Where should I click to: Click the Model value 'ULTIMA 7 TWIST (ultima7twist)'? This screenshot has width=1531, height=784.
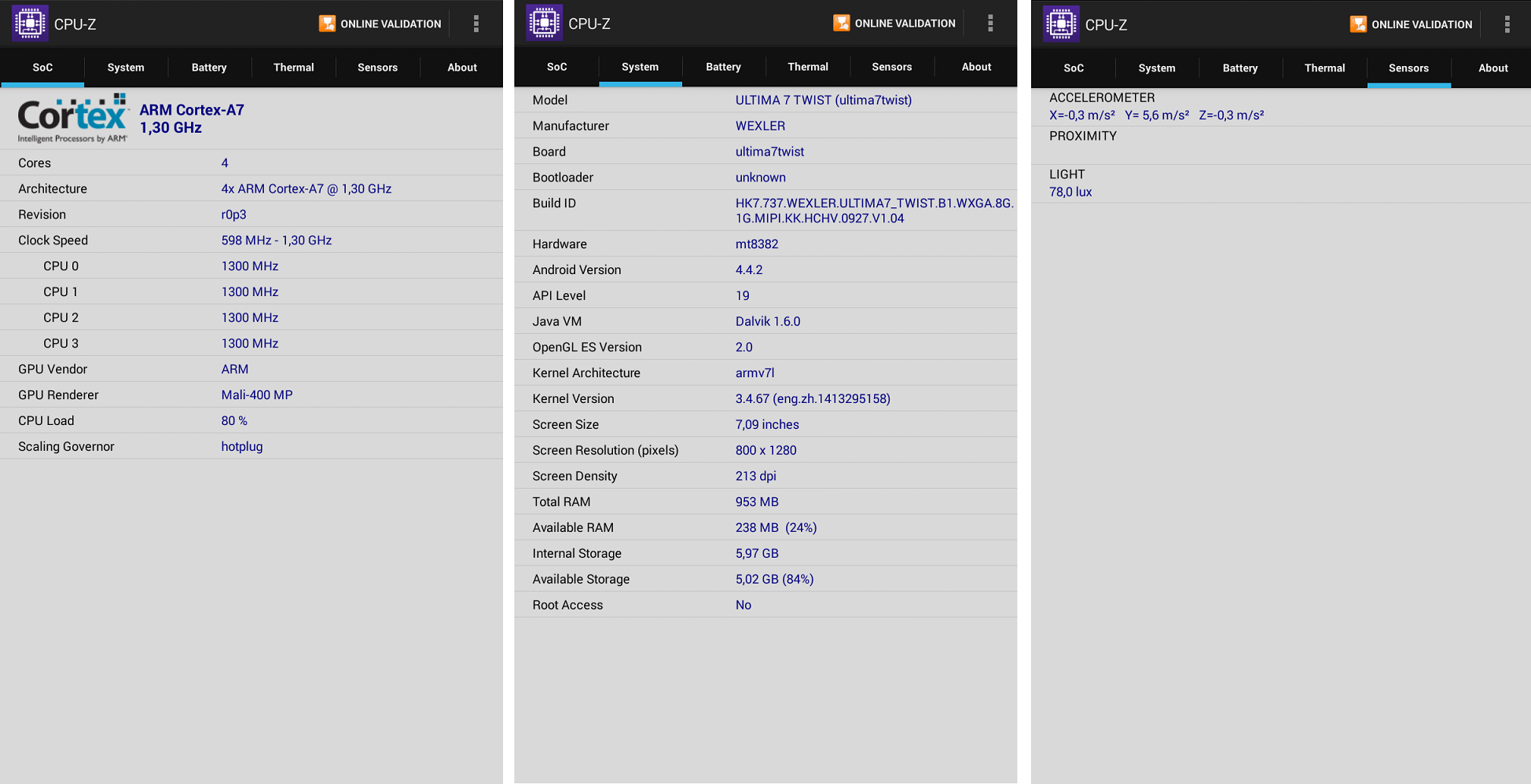click(824, 100)
